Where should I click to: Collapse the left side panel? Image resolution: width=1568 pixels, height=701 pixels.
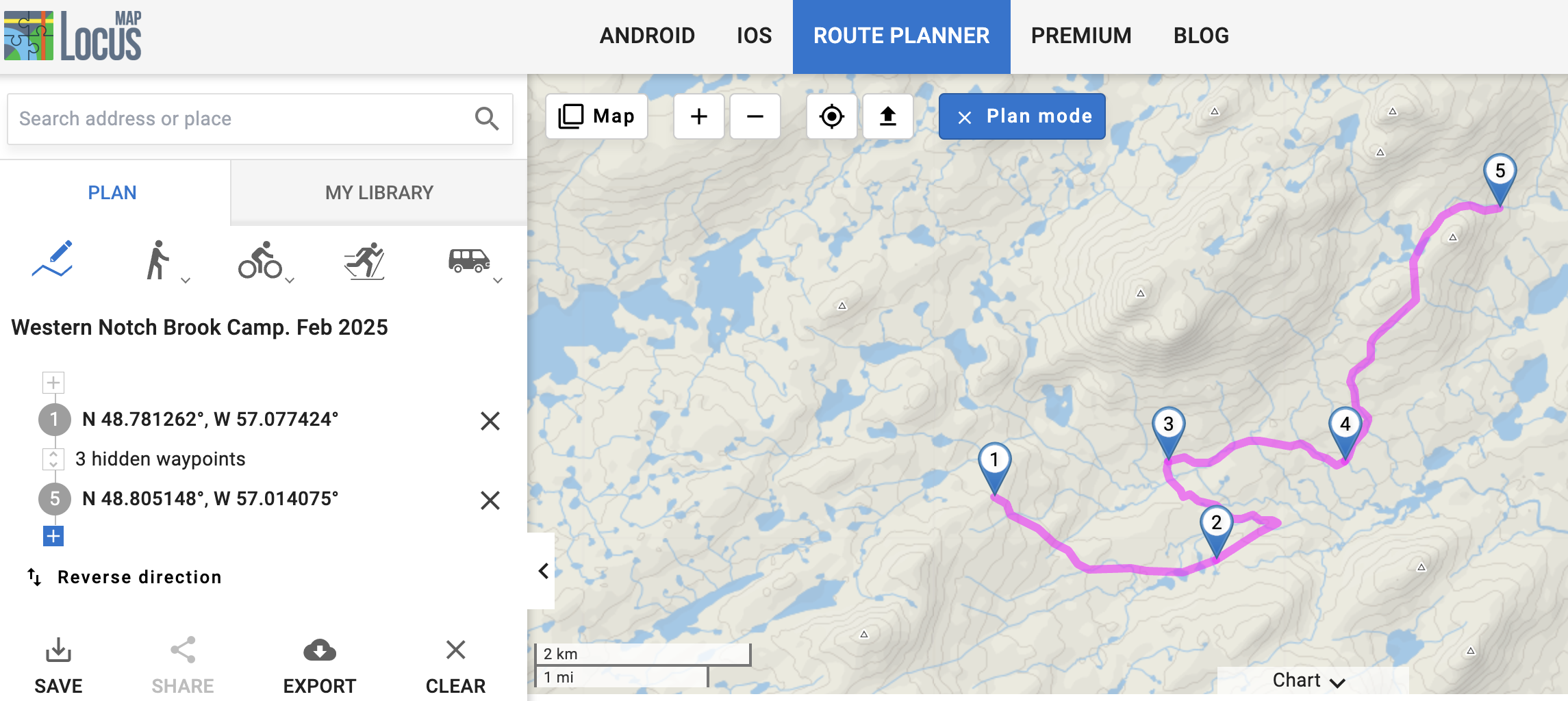543,570
